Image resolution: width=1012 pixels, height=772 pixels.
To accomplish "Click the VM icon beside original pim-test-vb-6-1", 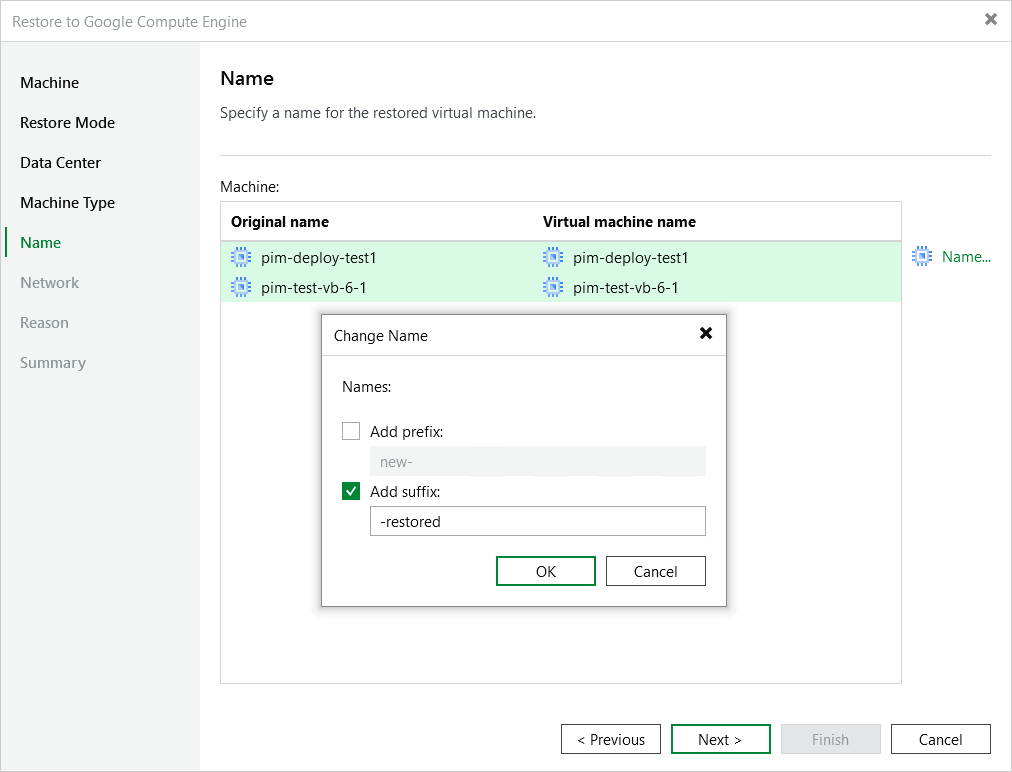I will (241, 287).
